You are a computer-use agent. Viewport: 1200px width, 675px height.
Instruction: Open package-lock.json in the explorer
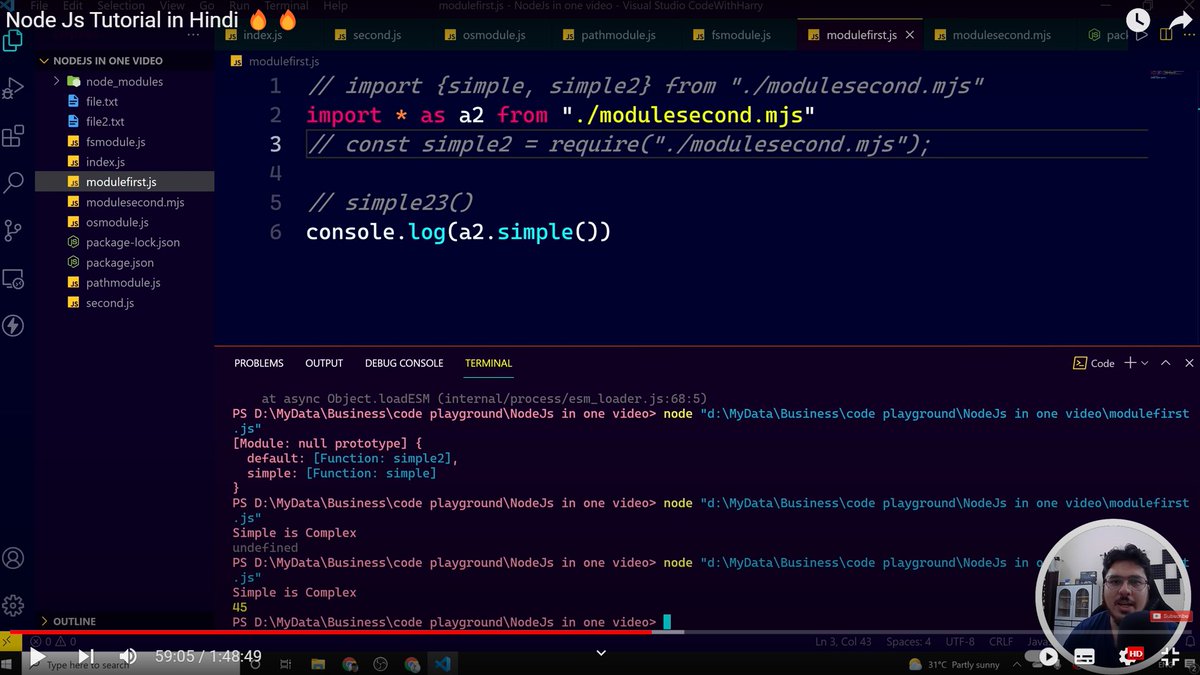pos(123,242)
